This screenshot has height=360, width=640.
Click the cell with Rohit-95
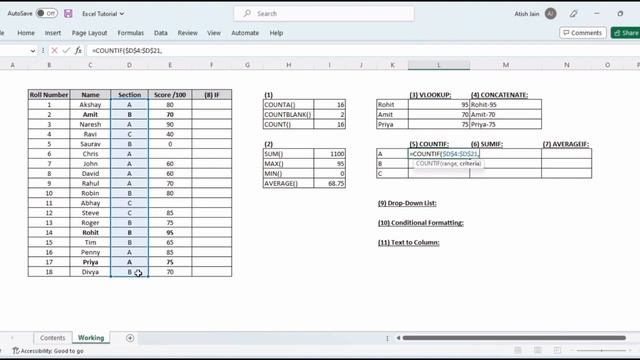(506, 104)
